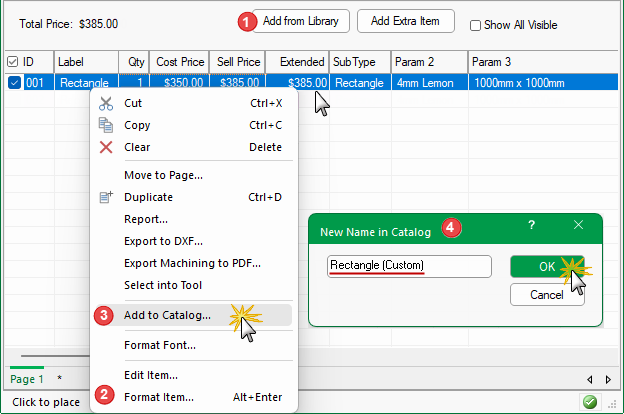Confirm the catalog name with OK
The width and height of the screenshot is (624, 414).
[547, 266]
